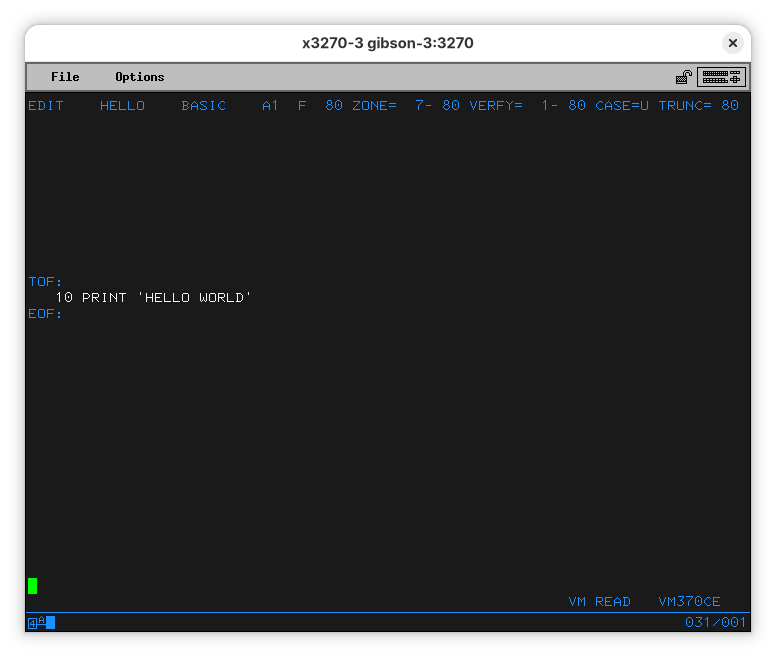Close the x3270 window
The image size is (776, 657).
pos(733,43)
